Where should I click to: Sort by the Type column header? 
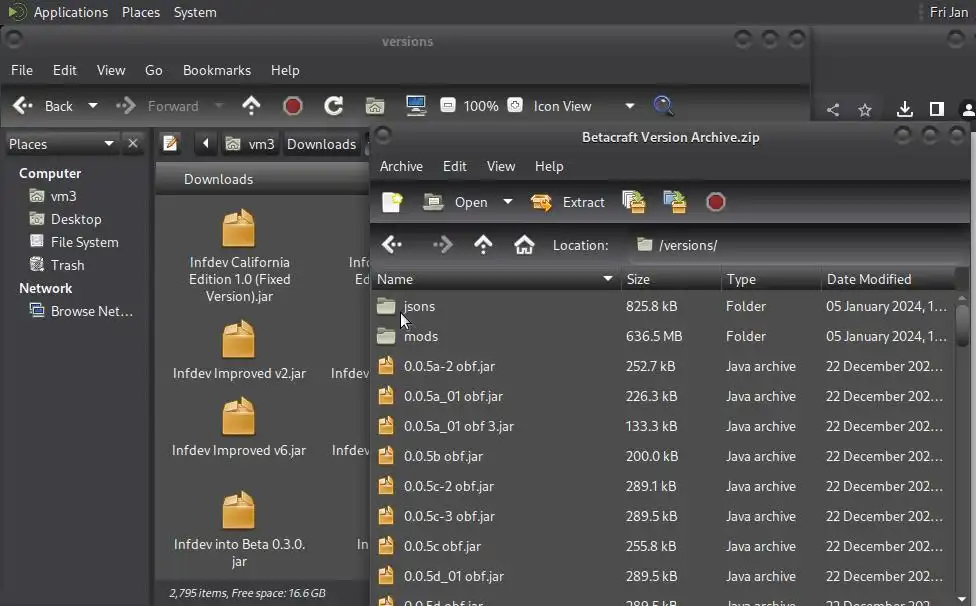(771, 279)
